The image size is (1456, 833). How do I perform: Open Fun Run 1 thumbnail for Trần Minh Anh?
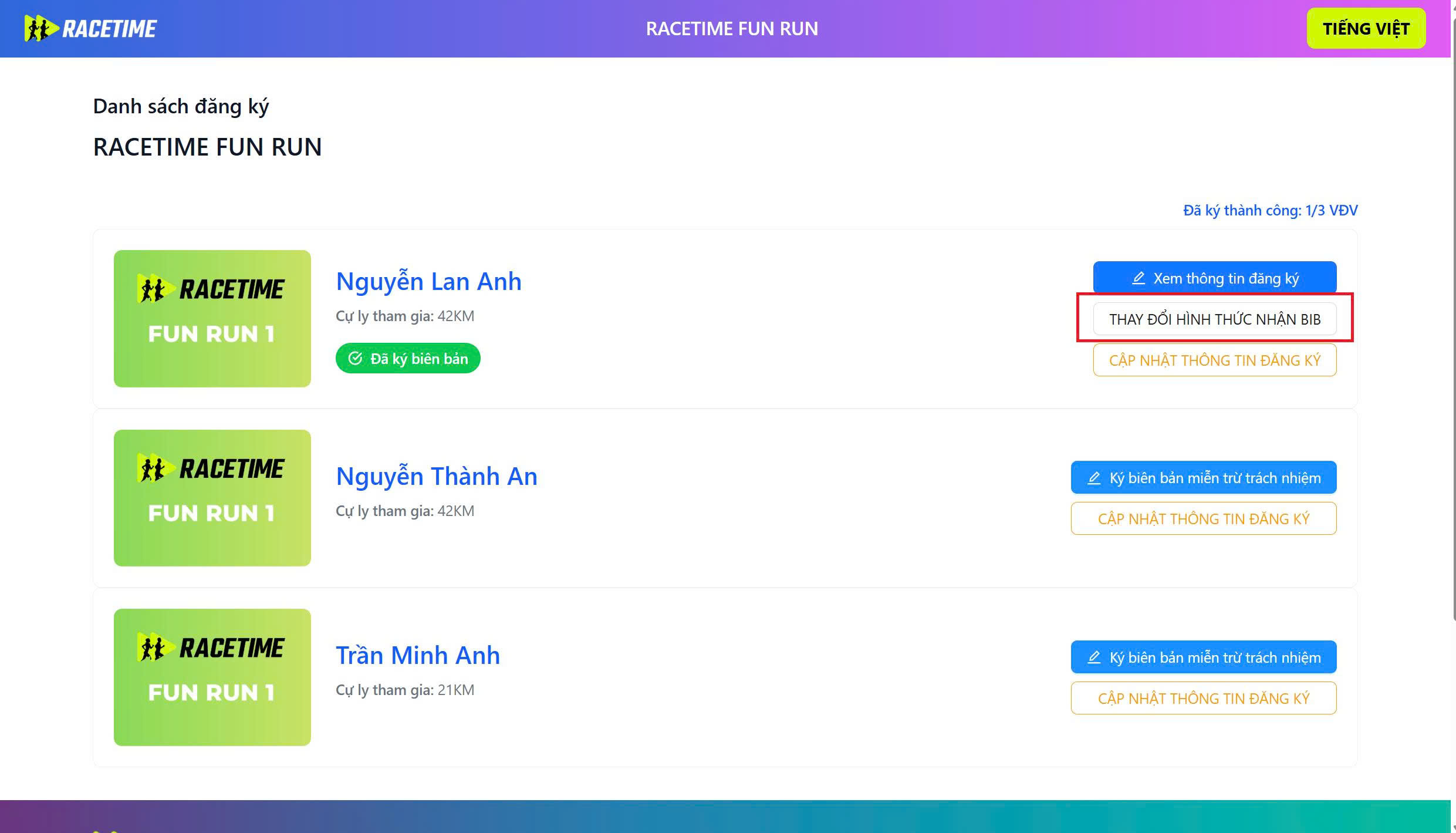(212, 677)
